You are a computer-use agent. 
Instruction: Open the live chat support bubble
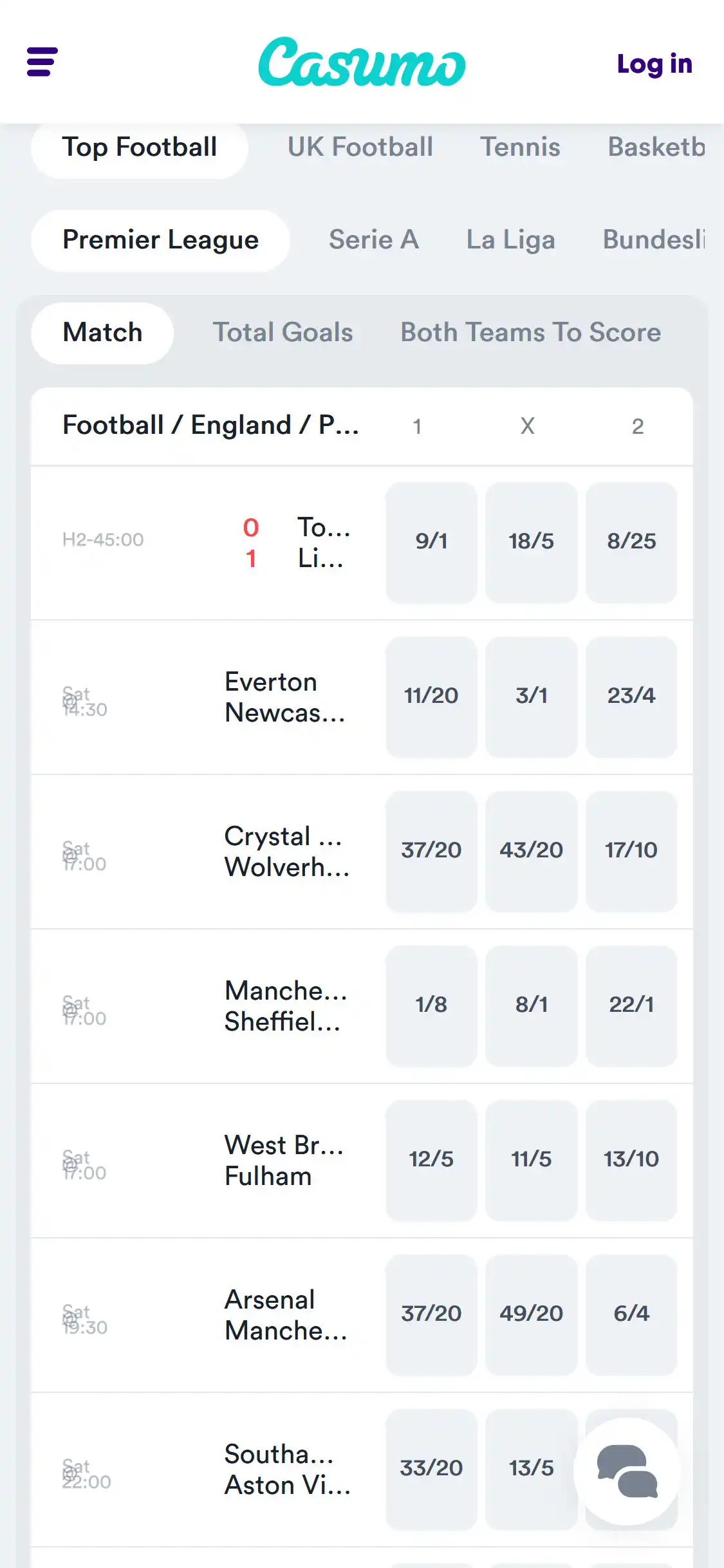click(627, 1470)
